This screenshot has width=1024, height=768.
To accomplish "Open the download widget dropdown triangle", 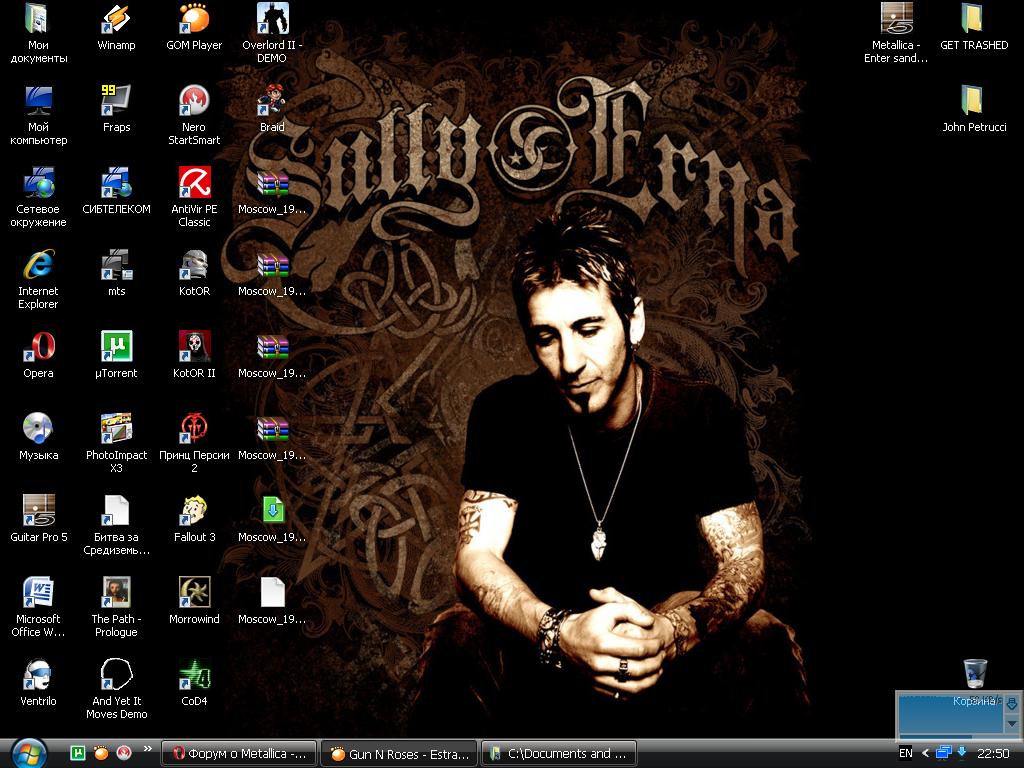I will pyautogui.click(x=1011, y=723).
